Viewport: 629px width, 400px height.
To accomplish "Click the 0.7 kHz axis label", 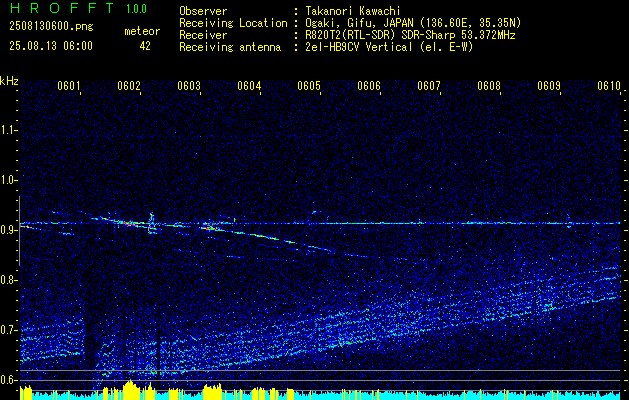I will click(8, 330).
